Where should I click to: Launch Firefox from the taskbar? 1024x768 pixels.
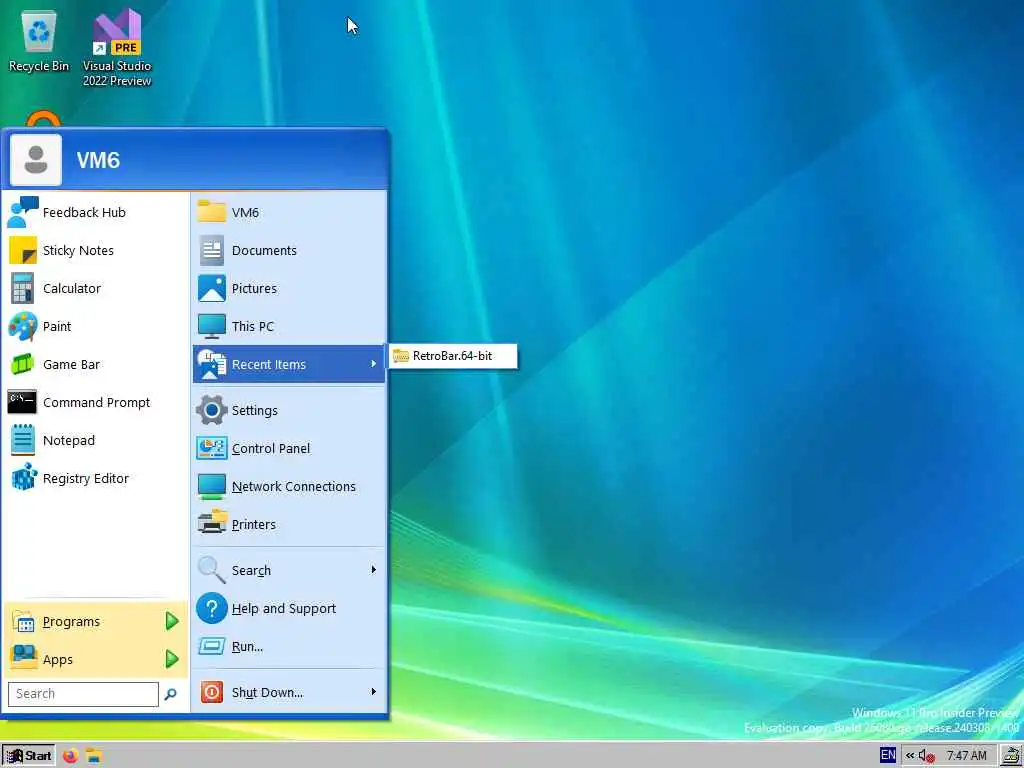tap(70, 756)
